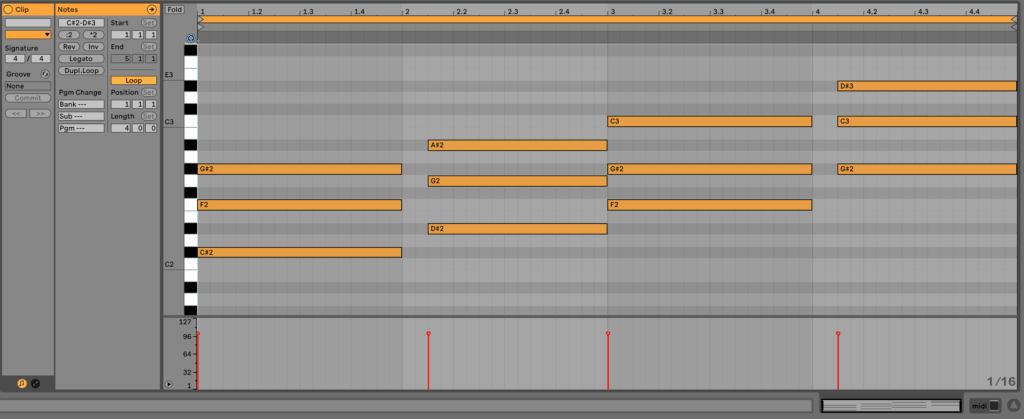This screenshot has width=1024, height=419.
Task: Select the G#2 note at bar 4.1
Action: coord(927,169)
